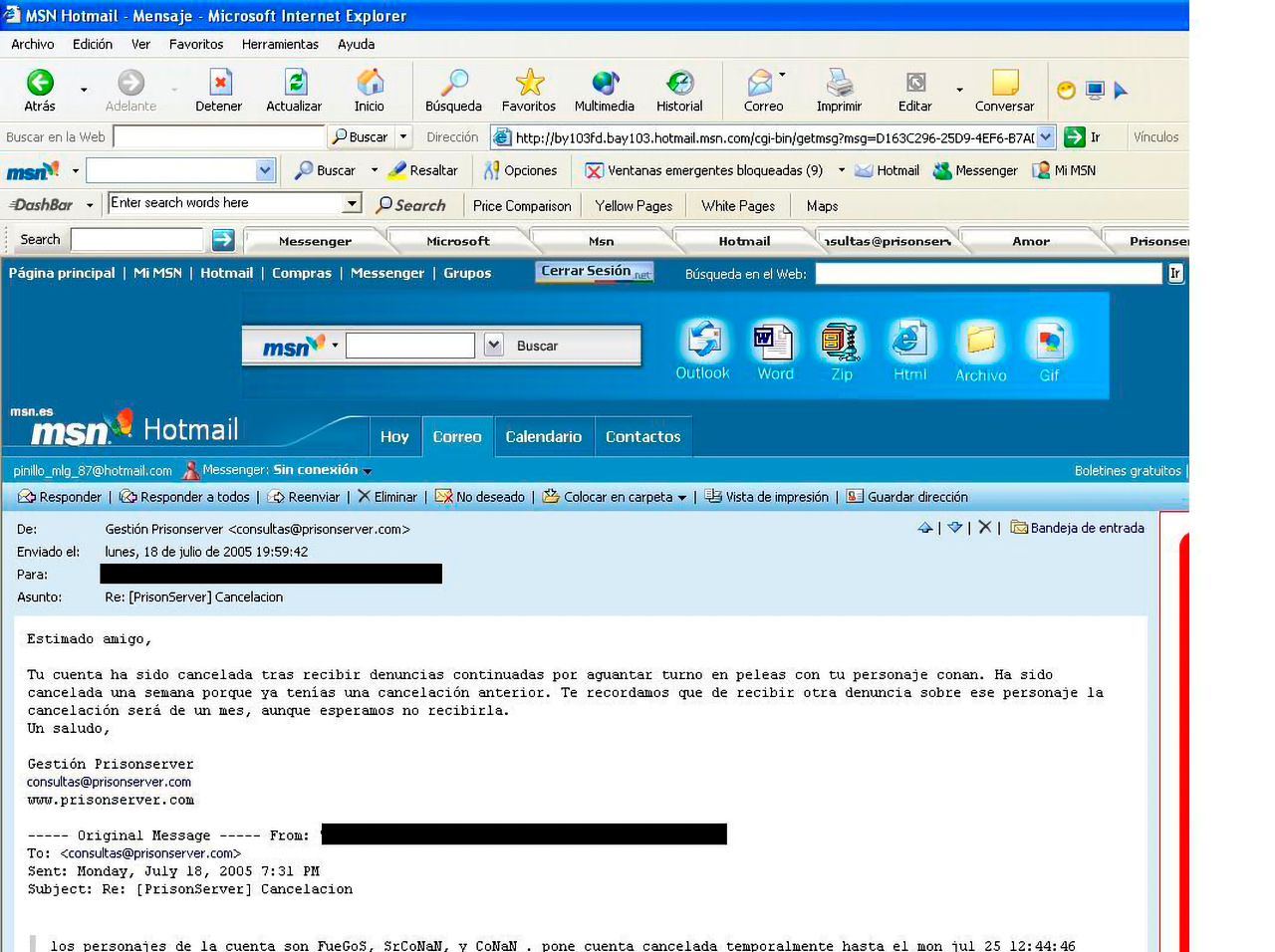Image resolution: width=1275 pixels, height=952 pixels.
Task: Go back with the Atrás button
Action: coord(40,91)
